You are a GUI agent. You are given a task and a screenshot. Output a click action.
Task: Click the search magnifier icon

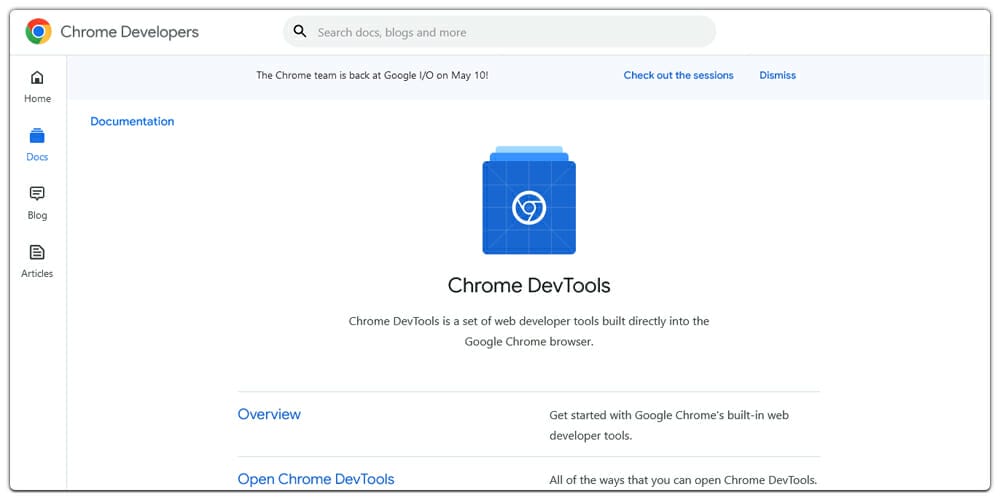click(300, 31)
